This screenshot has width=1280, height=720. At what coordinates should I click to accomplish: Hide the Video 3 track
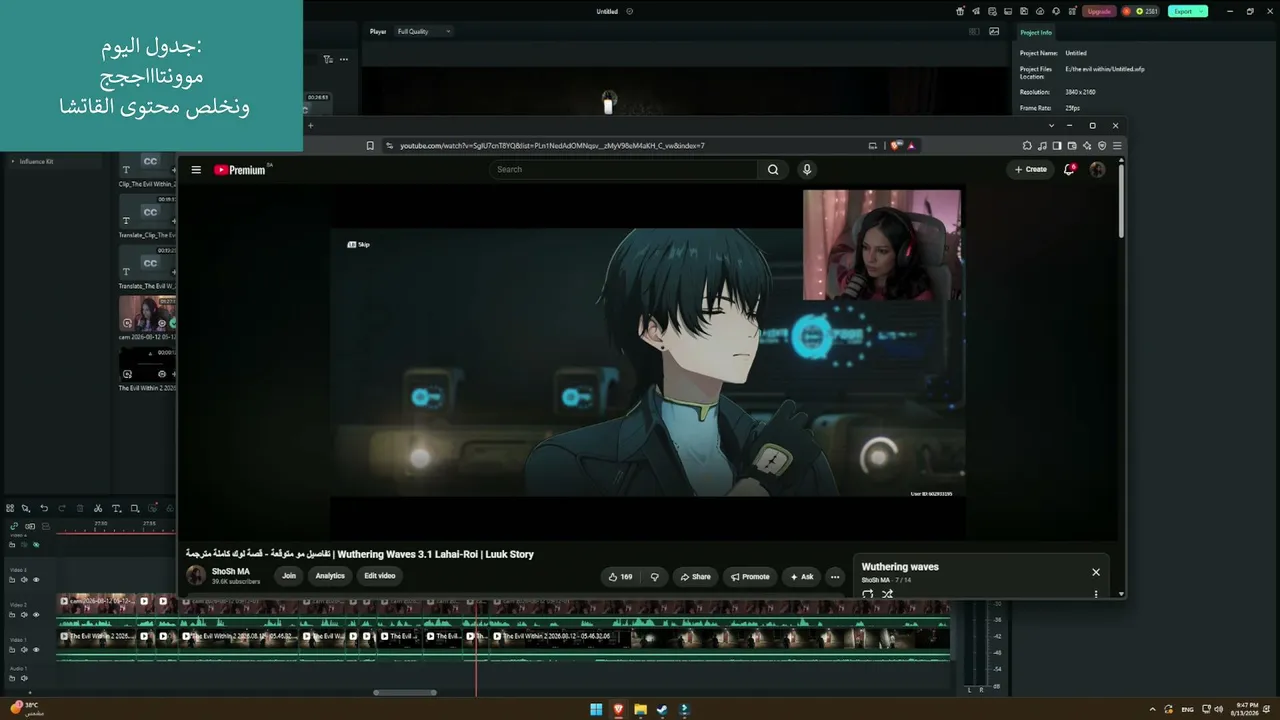click(x=36, y=580)
